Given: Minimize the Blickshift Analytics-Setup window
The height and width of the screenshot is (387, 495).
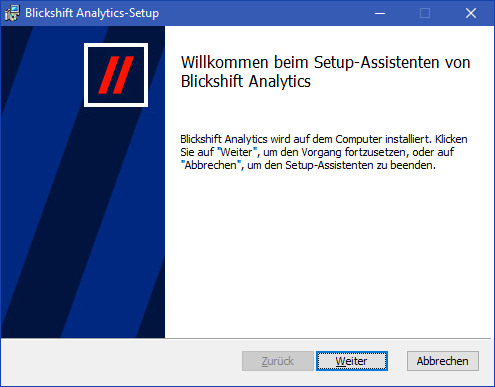Looking at the screenshot, I should click(x=380, y=13).
